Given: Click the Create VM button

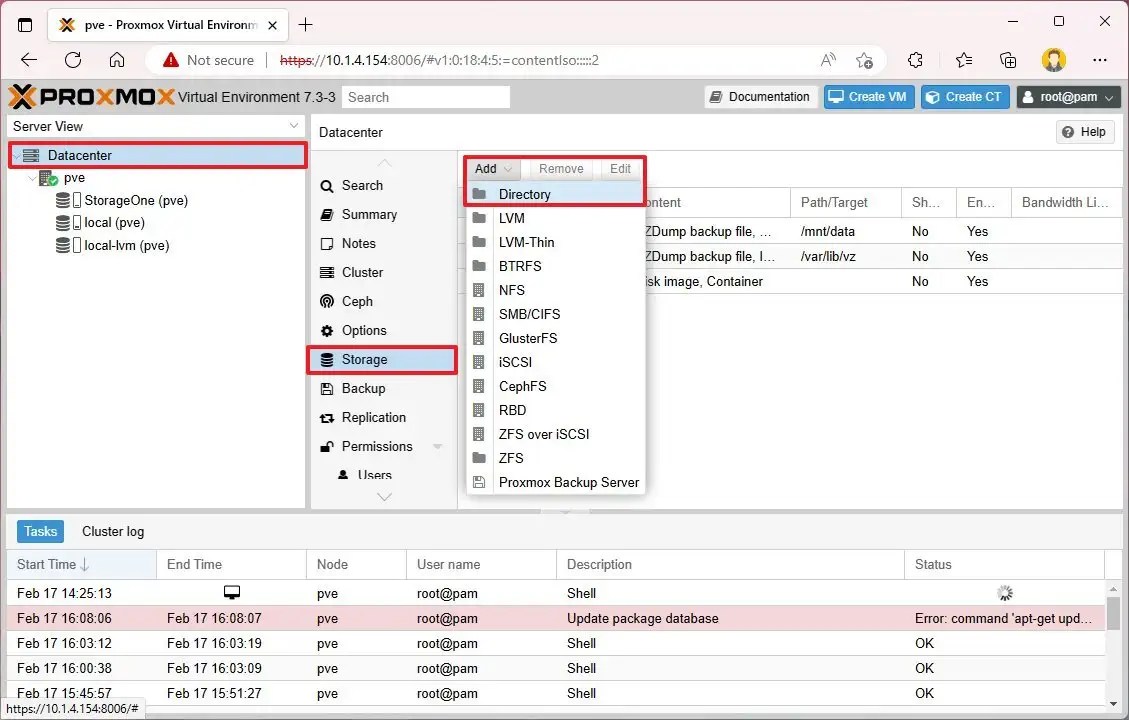Looking at the screenshot, I should pyautogui.click(x=868, y=96).
